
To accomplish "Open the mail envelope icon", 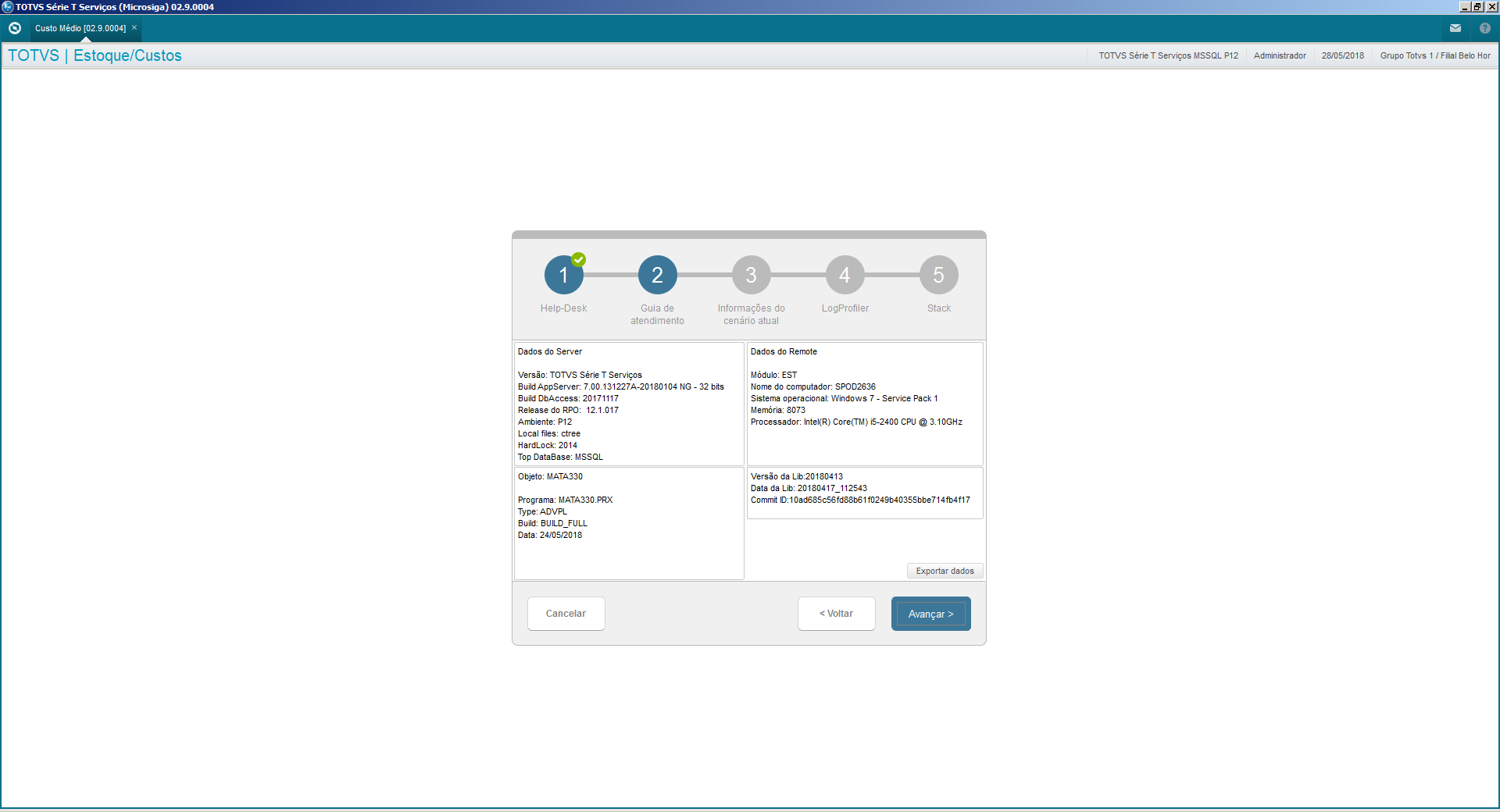I will (1455, 28).
